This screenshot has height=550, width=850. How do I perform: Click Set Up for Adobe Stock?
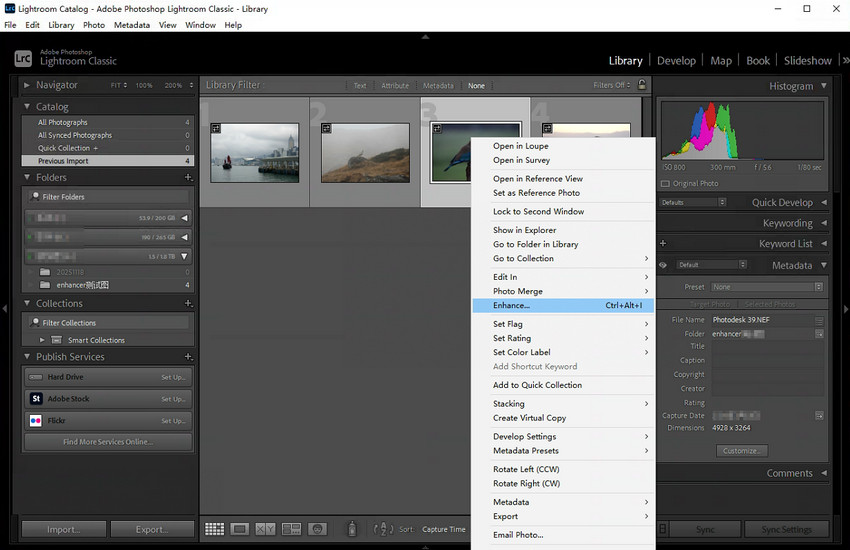(173, 399)
